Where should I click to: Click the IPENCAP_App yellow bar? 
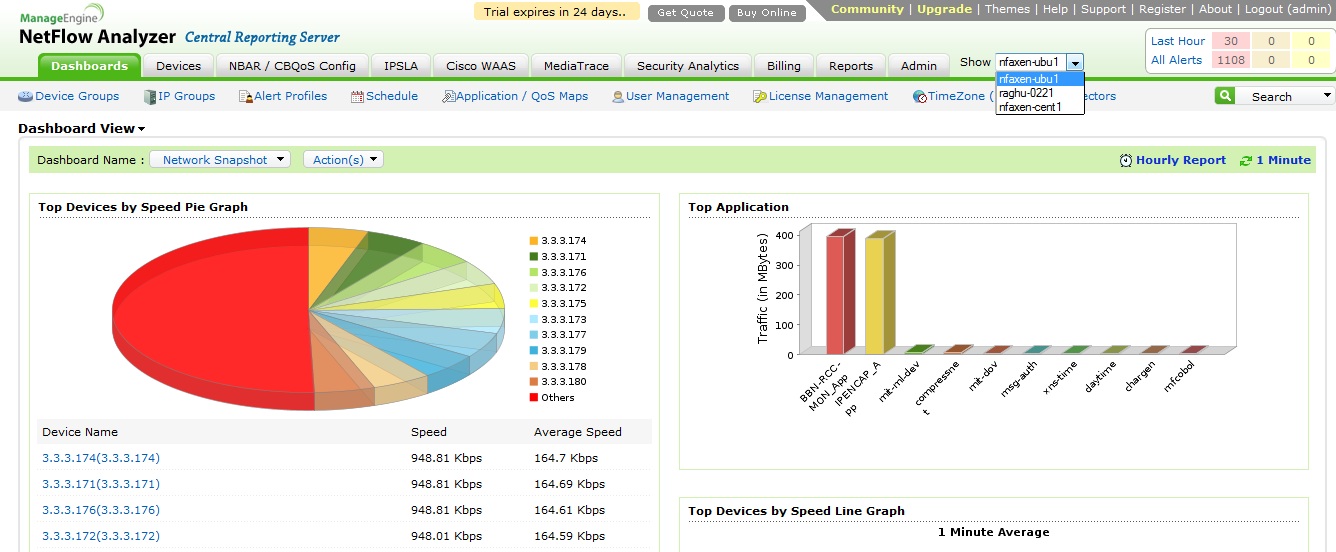878,294
